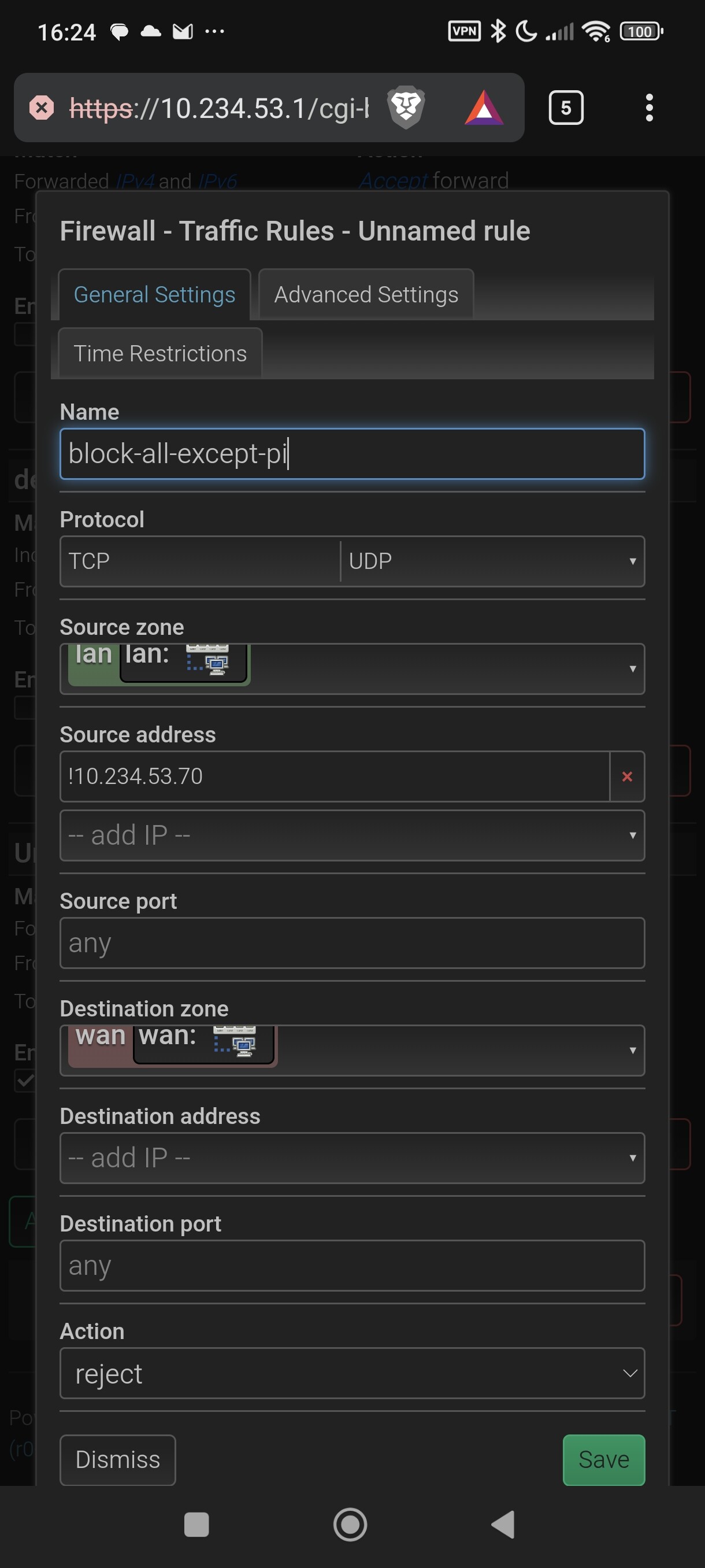Click the Destination port input field
This screenshot has width=705, height=1568.
(351, 1266)
